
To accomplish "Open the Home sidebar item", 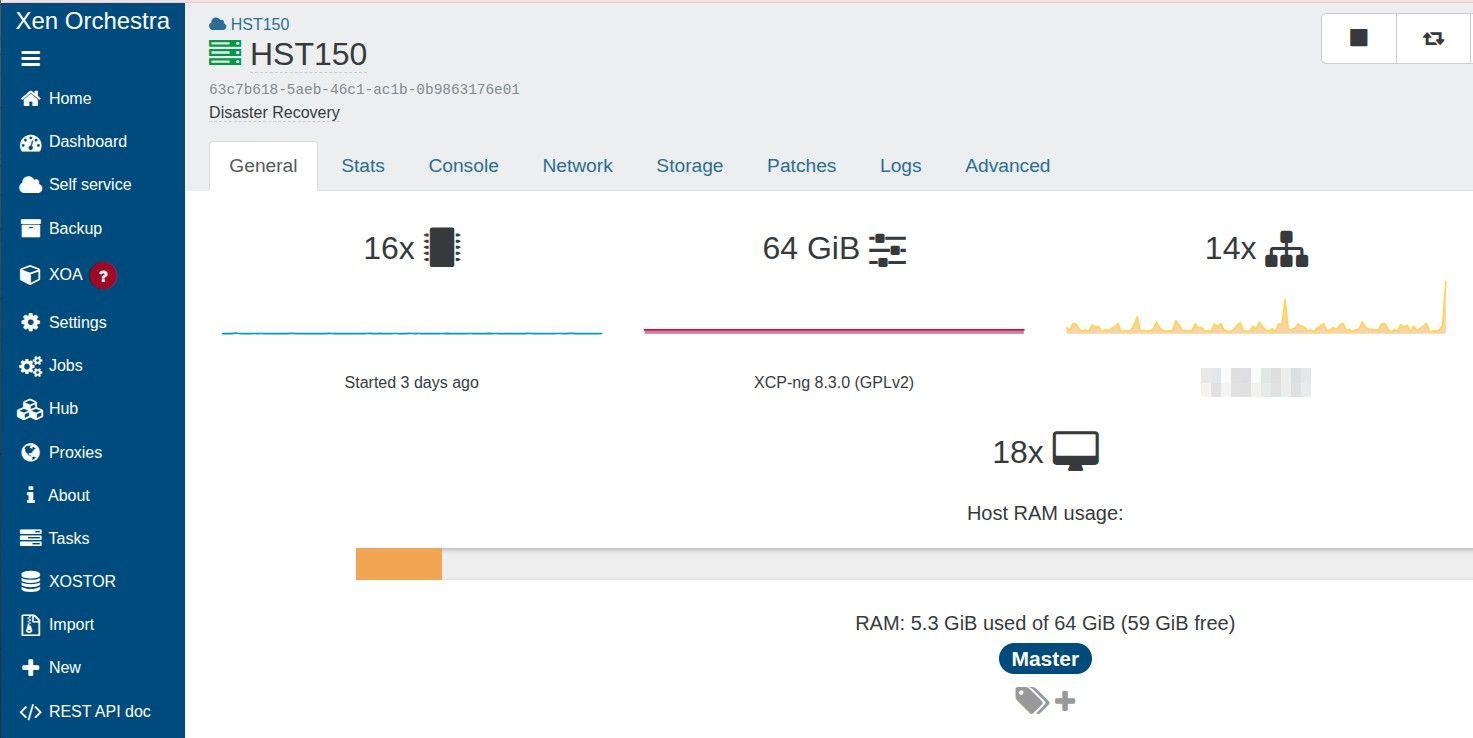I will point(69,98).
